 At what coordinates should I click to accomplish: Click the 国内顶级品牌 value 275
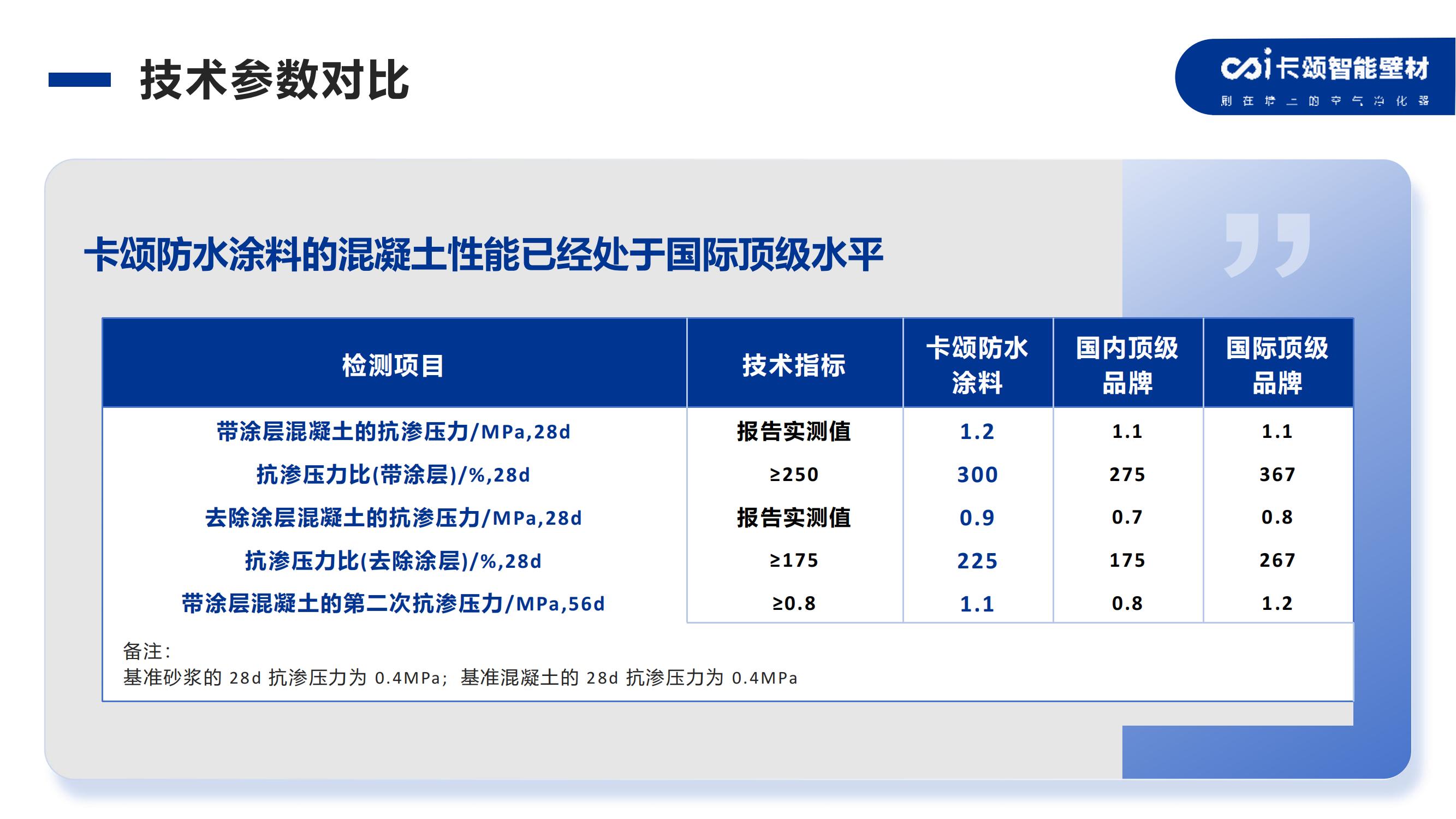pos(1127,475)
